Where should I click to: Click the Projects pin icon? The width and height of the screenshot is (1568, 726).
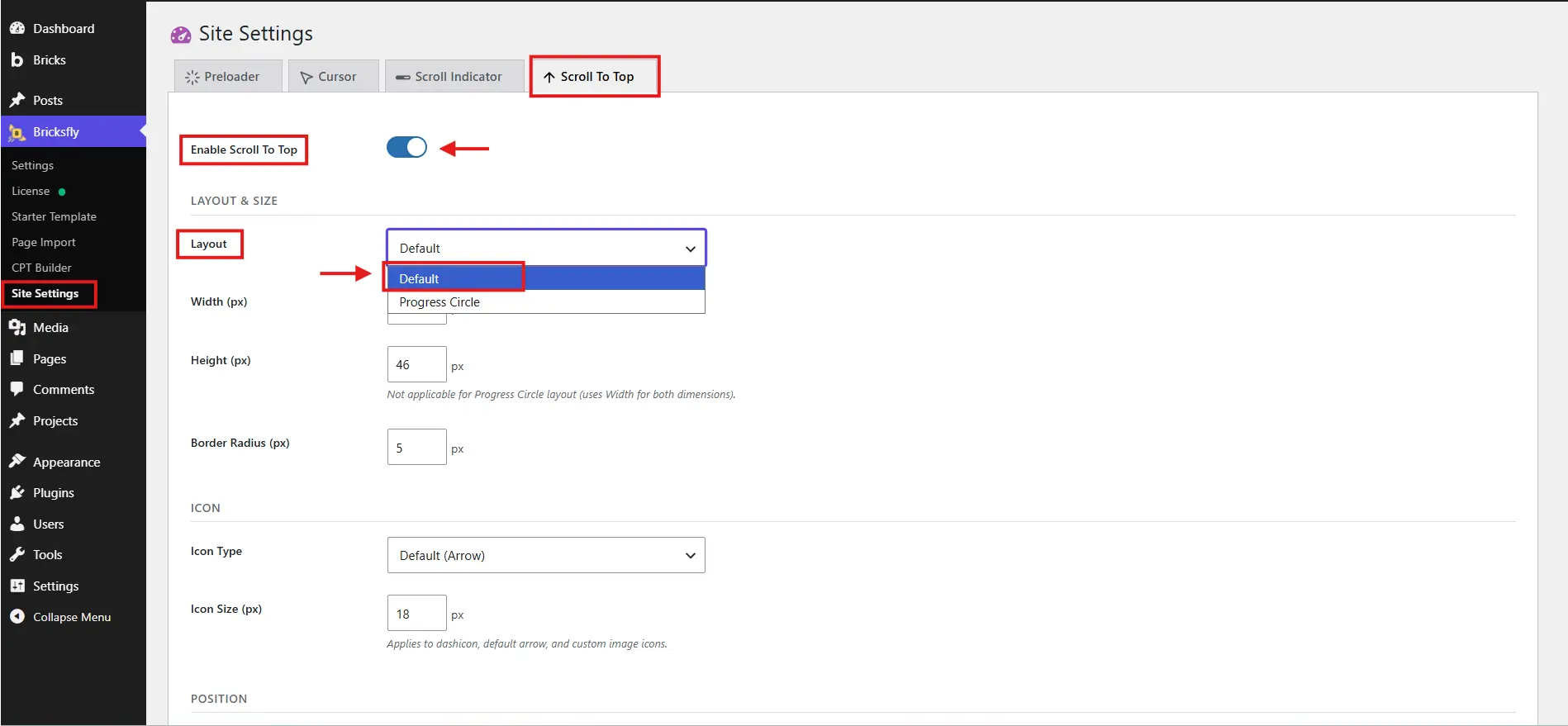click(17, 420)
